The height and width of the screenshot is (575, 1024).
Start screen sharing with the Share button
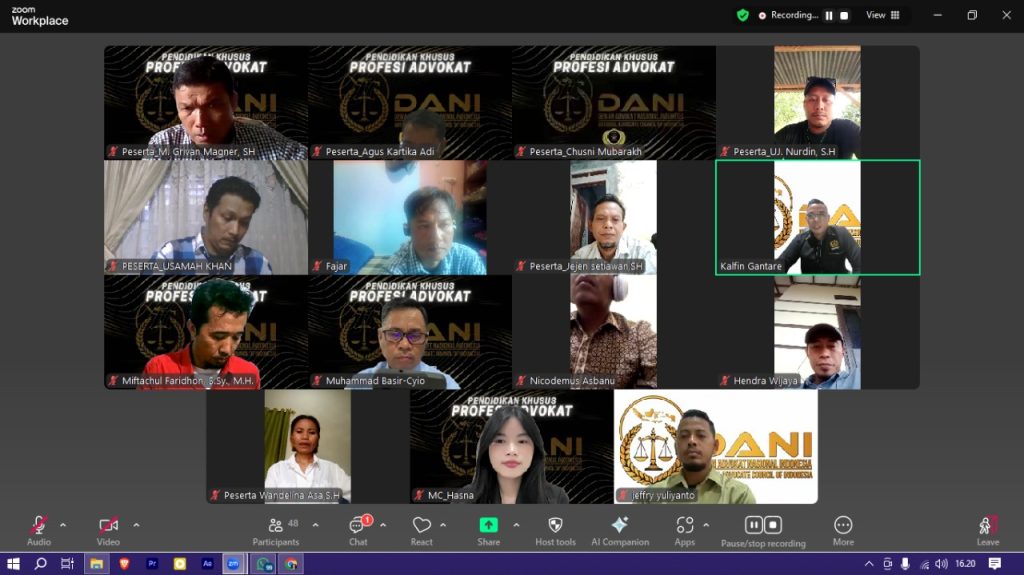pos(488,528)
